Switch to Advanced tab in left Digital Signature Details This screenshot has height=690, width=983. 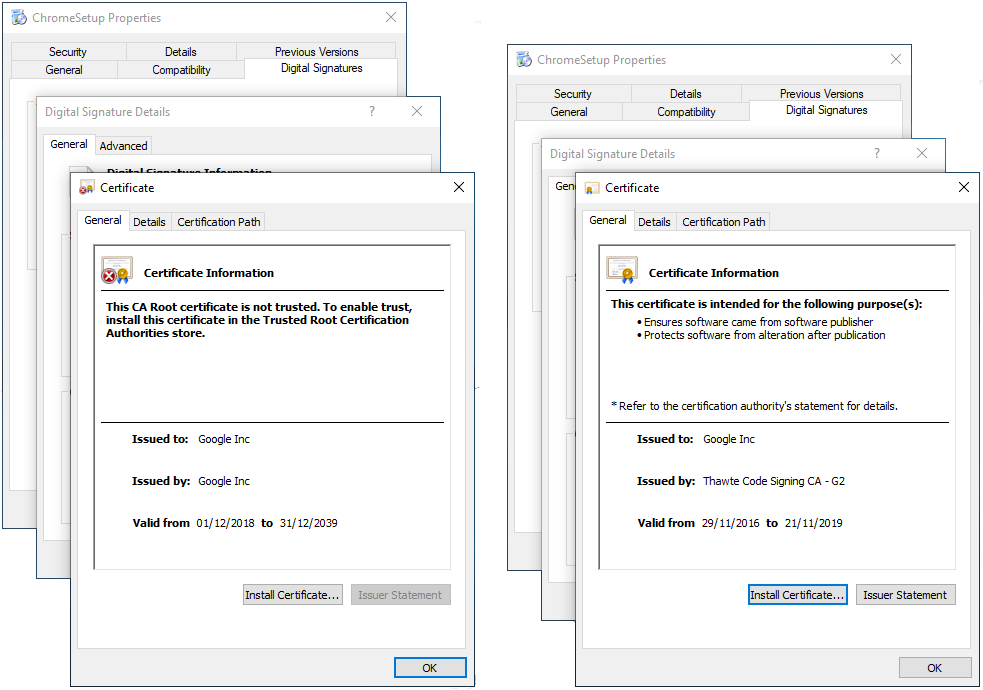[x=124, y=146]
